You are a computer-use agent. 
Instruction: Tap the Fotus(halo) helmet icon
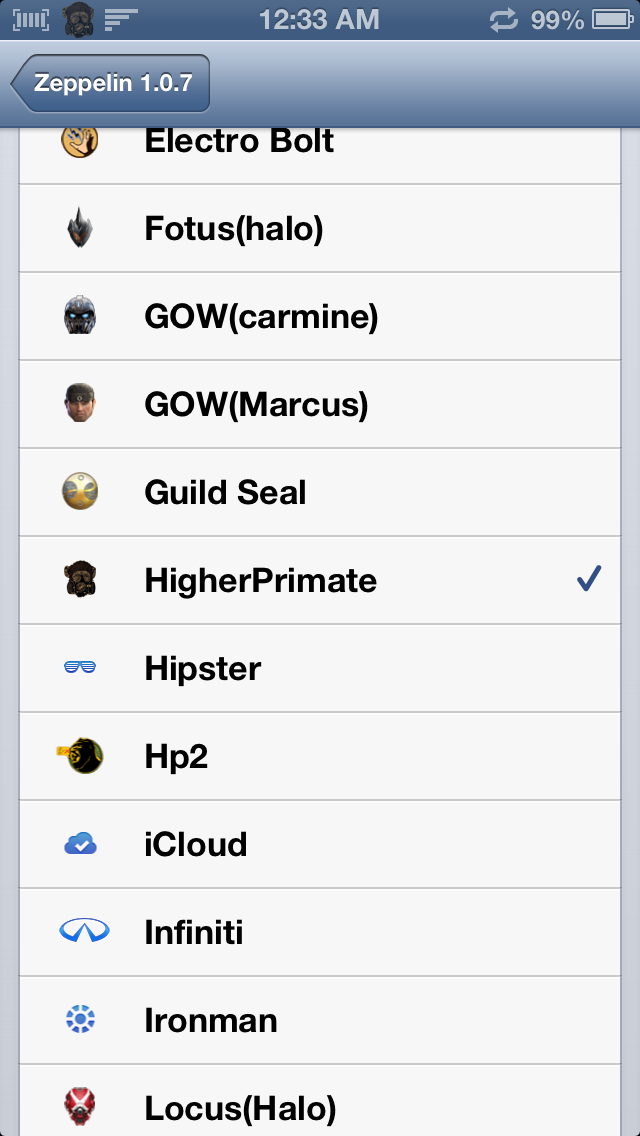(x=80, y=228)
